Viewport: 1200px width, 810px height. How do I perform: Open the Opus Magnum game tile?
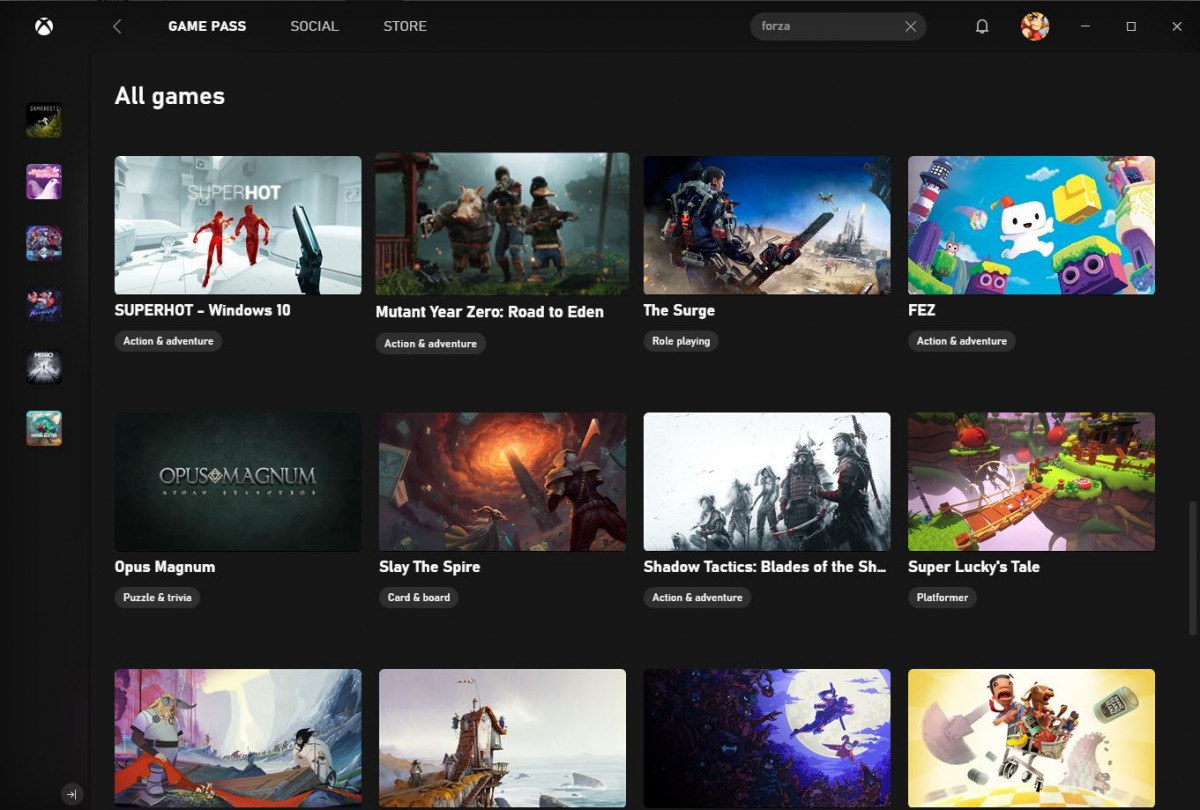(237, 481)
